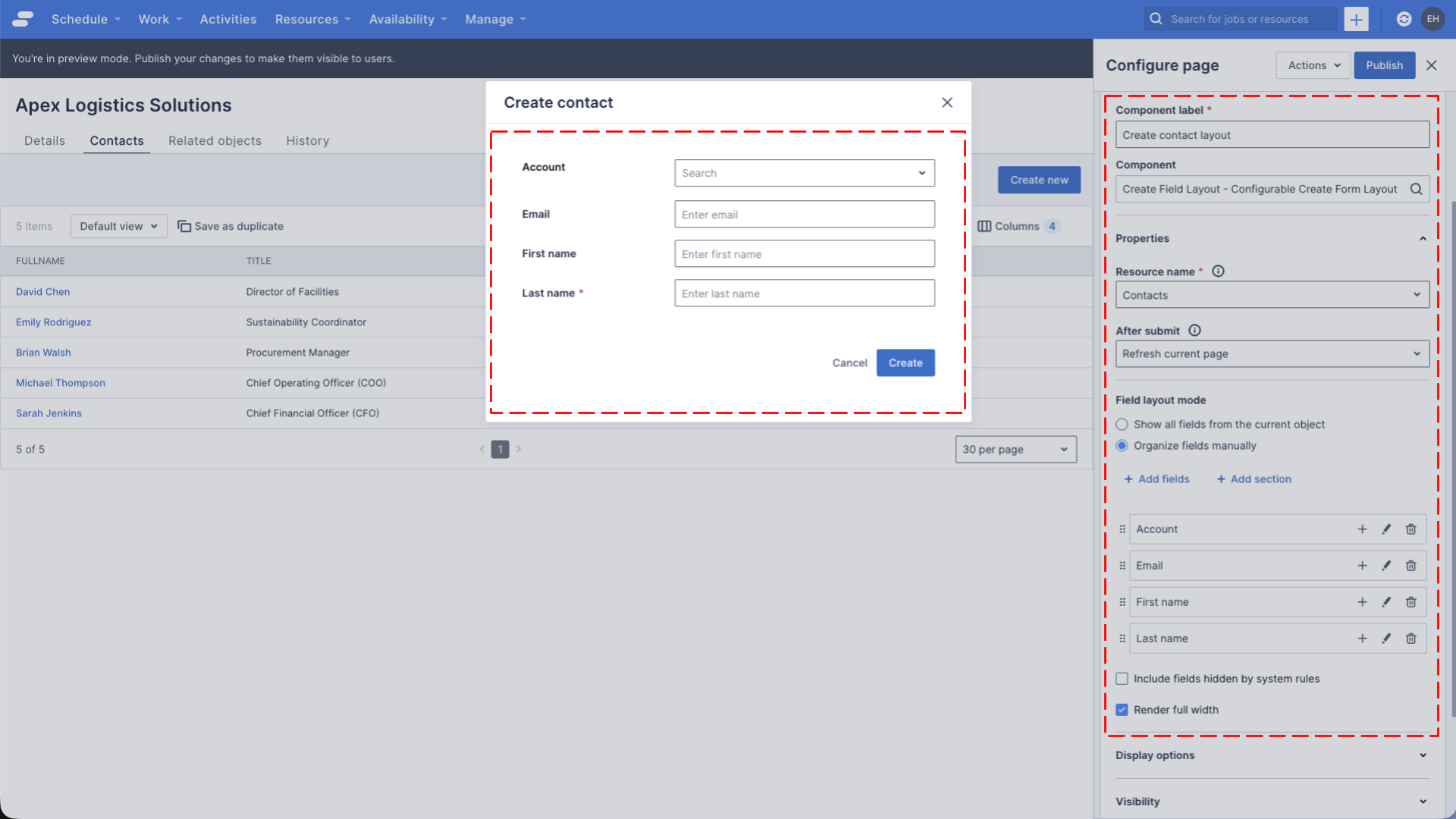Disable Render full width
The width and height of the screenshot is (1456, 819).
pyautogui.click(x=1122, y=709)
